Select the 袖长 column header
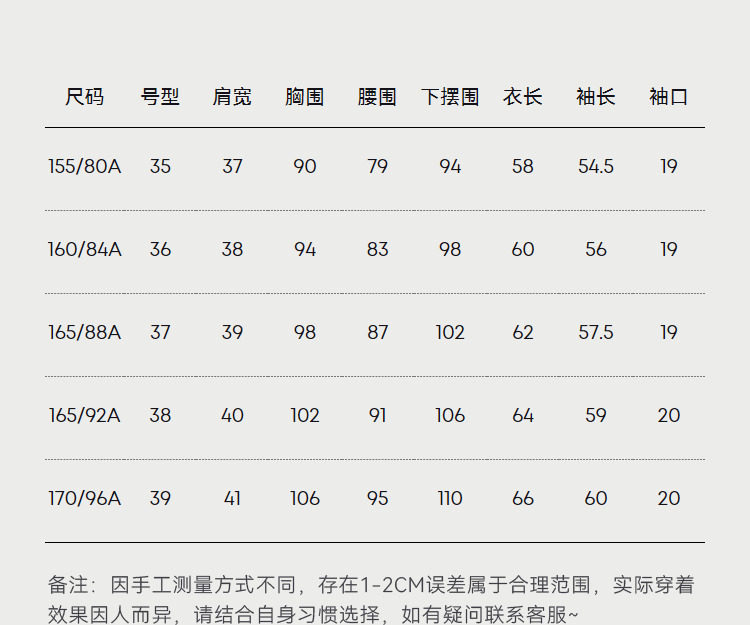Viewport: 750px width, 625px height. (596, 97)
